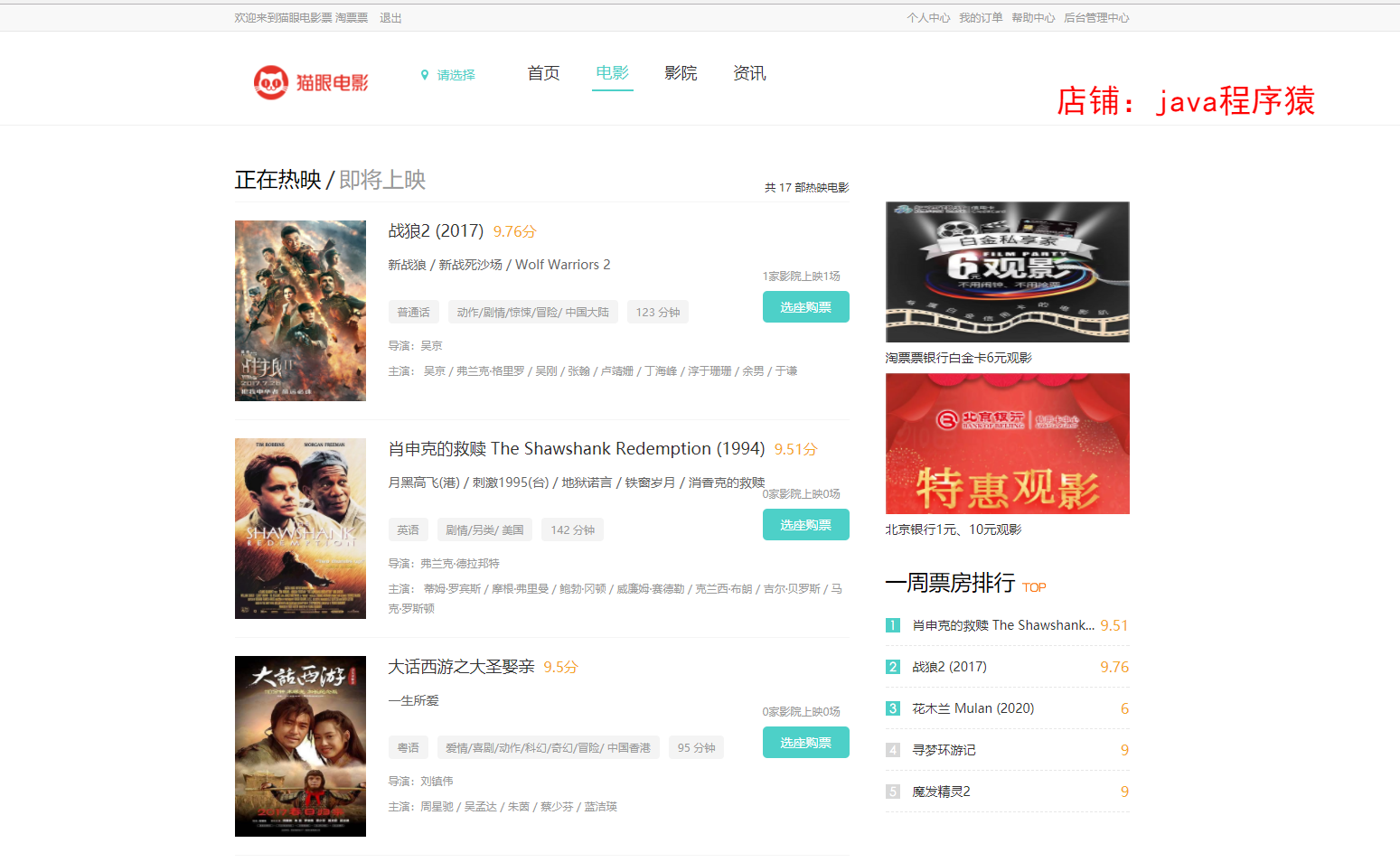Open 北京银行1元、10元观影 caption link

[954, 529]
